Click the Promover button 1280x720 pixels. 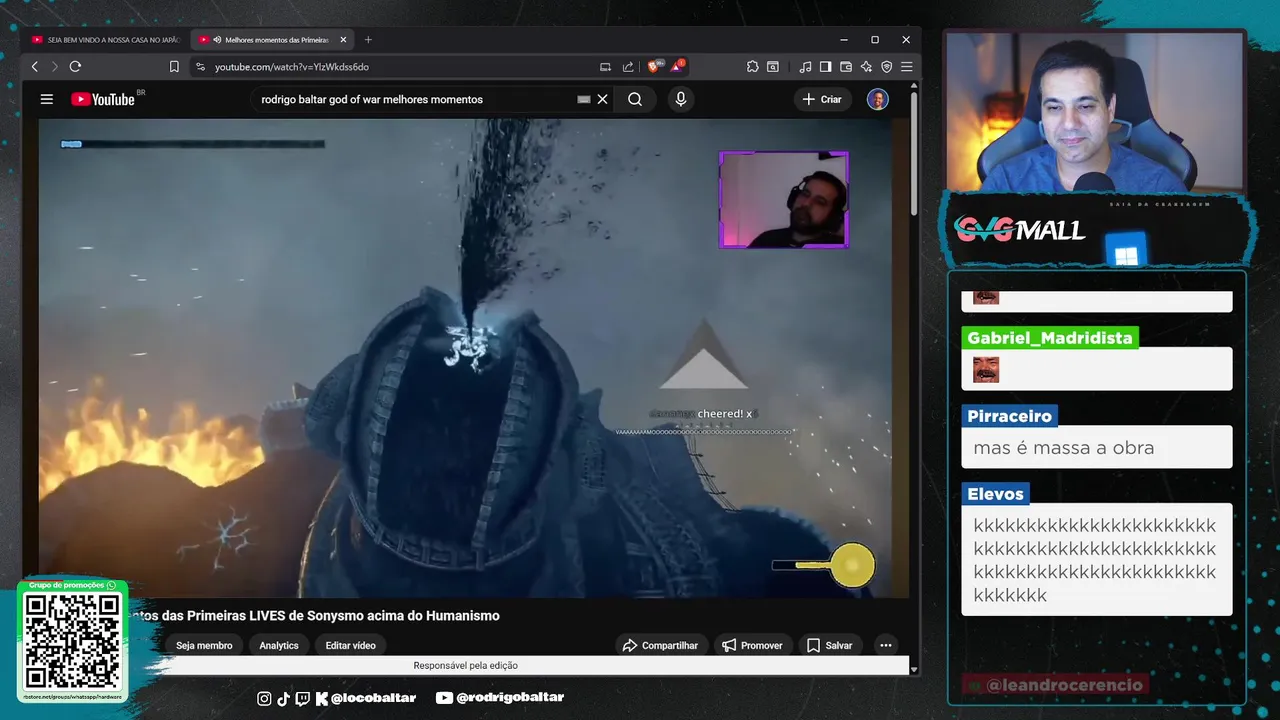pyautogui.click(x=752, y=645)
